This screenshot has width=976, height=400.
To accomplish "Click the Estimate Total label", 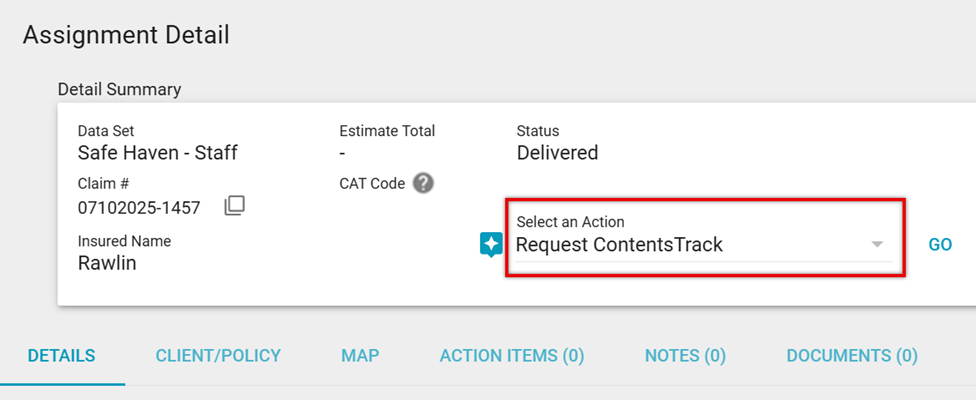I will [x=387, y=131].
